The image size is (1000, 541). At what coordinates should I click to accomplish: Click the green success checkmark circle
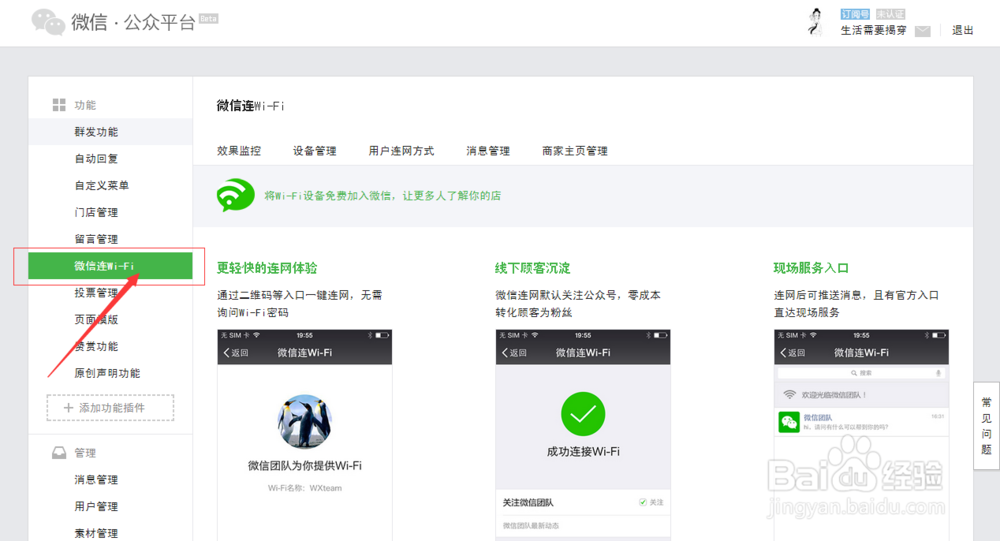[x=583, y=414]
